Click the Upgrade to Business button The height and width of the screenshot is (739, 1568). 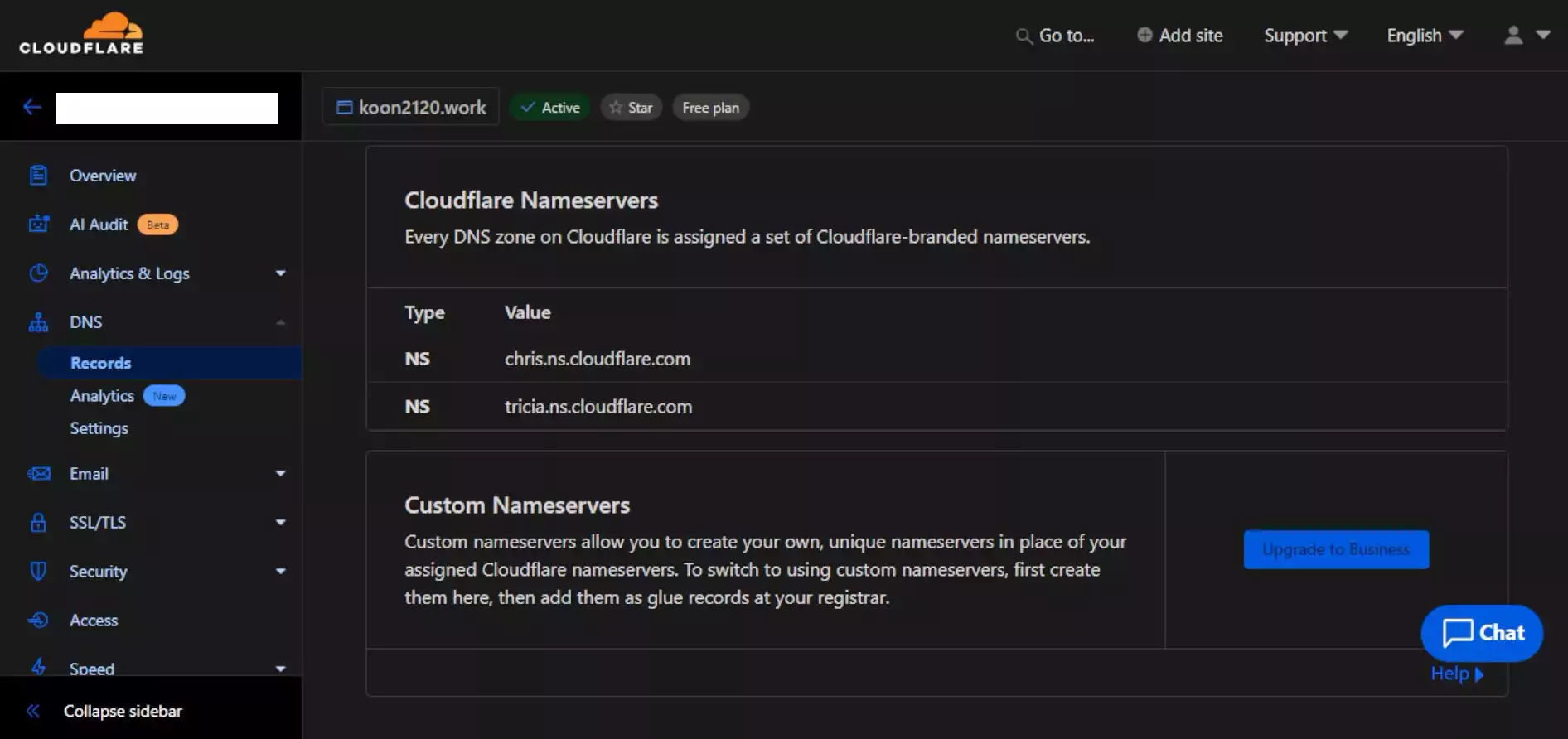(1336, 549)
